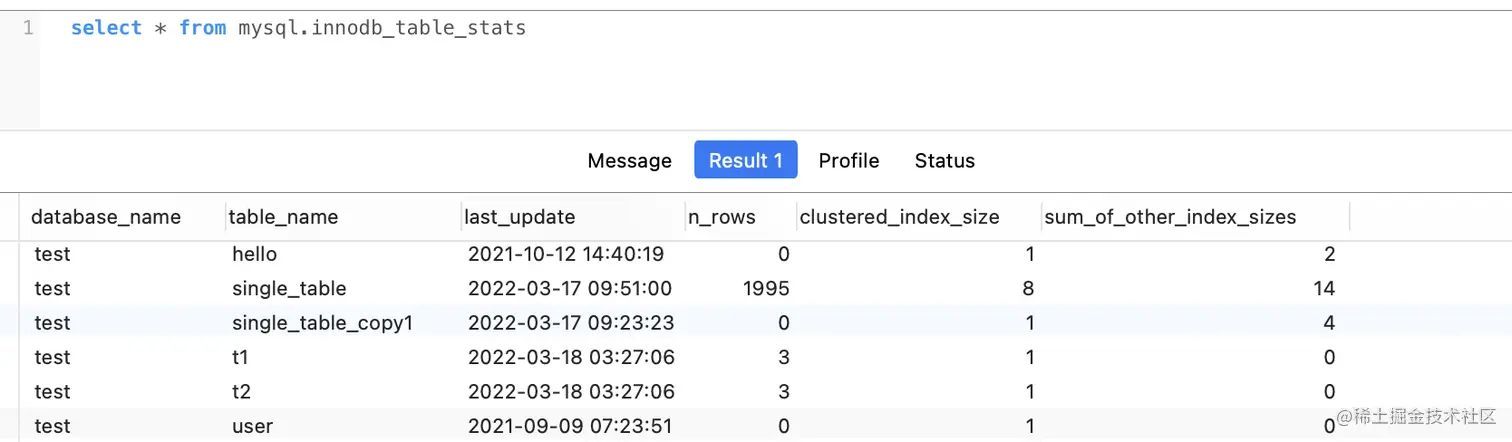Select the single_table row cell
This screenshot has width=1512, height=442.
click(x=289, y=289)
